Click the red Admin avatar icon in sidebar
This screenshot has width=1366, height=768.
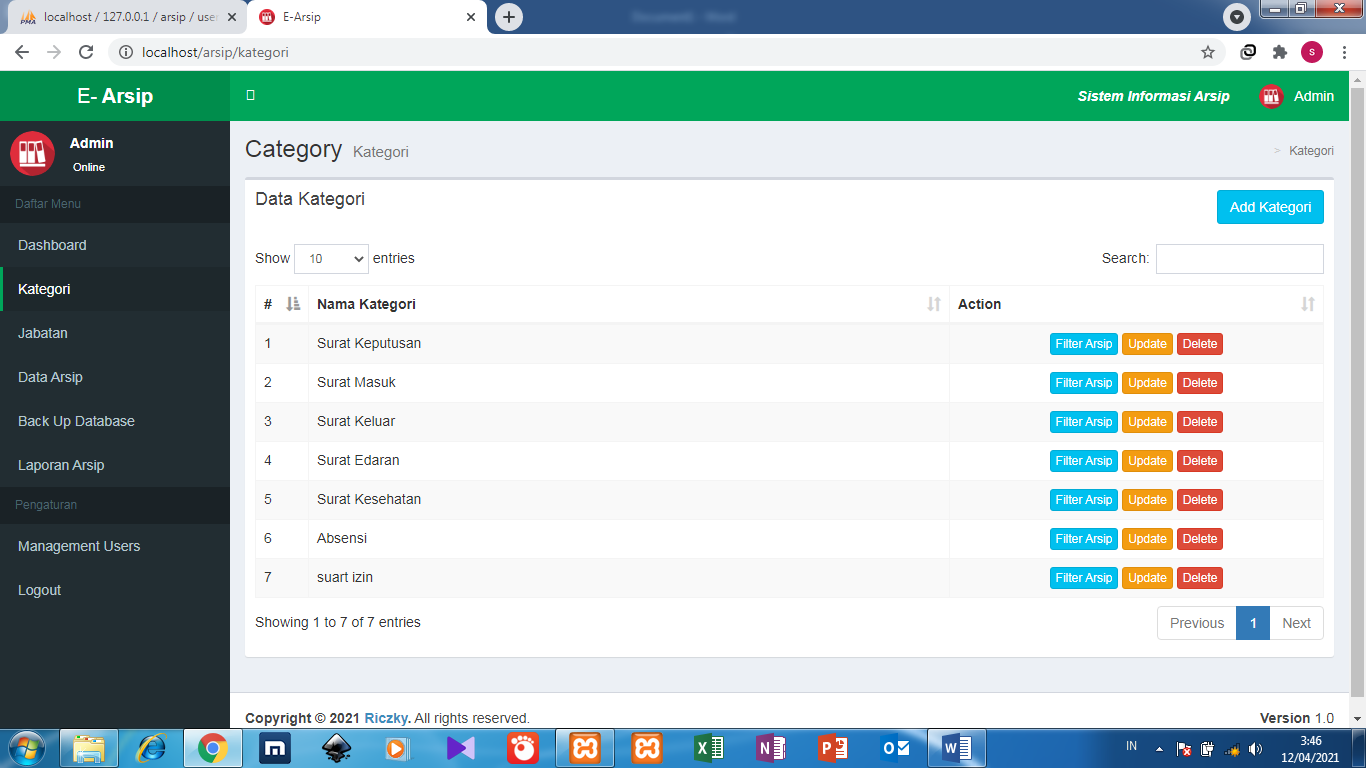(x=31, y=153)
